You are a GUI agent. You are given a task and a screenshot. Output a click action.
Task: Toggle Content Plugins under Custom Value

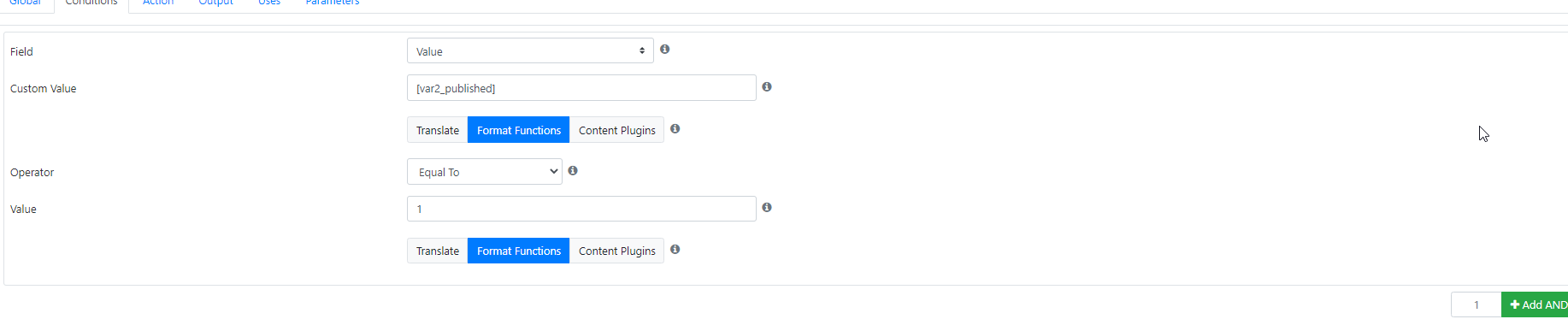pyautogui.click(x=617, y=130)
